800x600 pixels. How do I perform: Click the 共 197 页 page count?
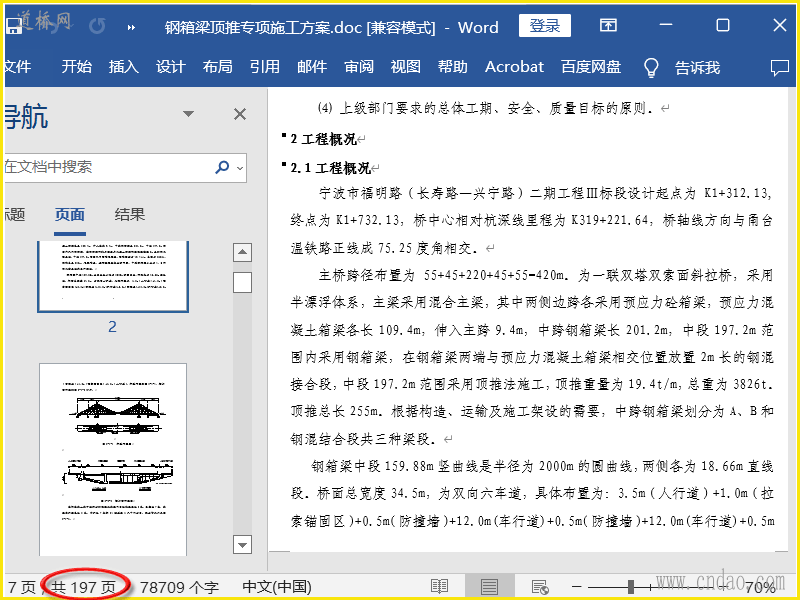[x=84, y=587]
